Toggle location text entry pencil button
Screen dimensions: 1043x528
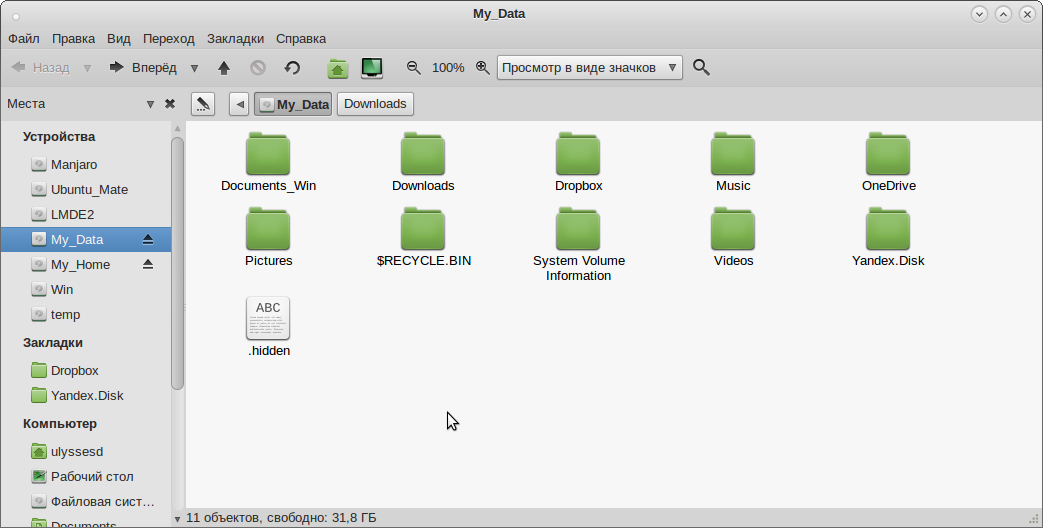coord(203,104)
